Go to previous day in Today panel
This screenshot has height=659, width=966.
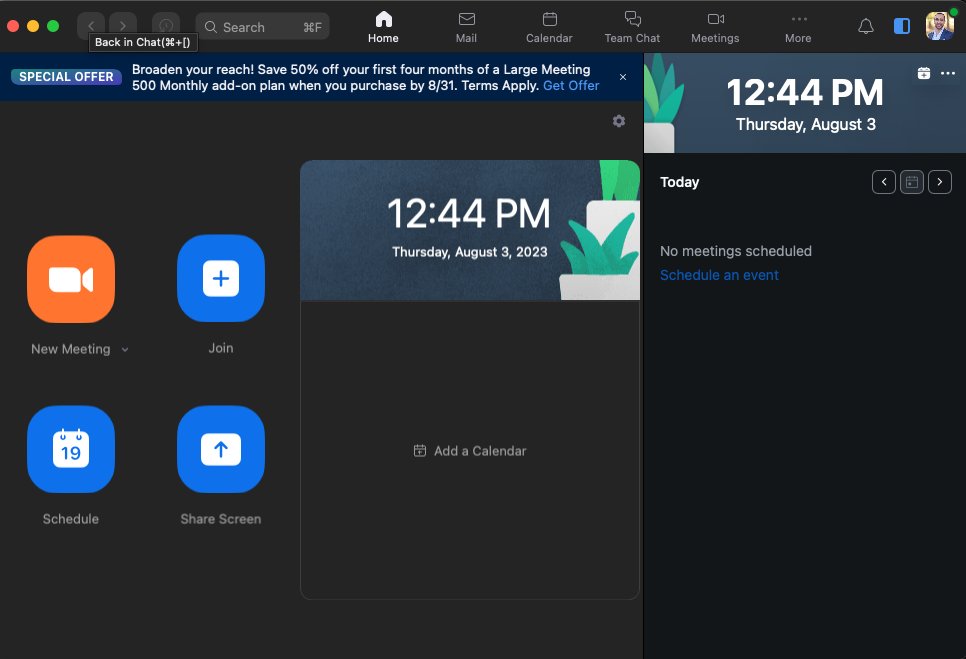883,182
